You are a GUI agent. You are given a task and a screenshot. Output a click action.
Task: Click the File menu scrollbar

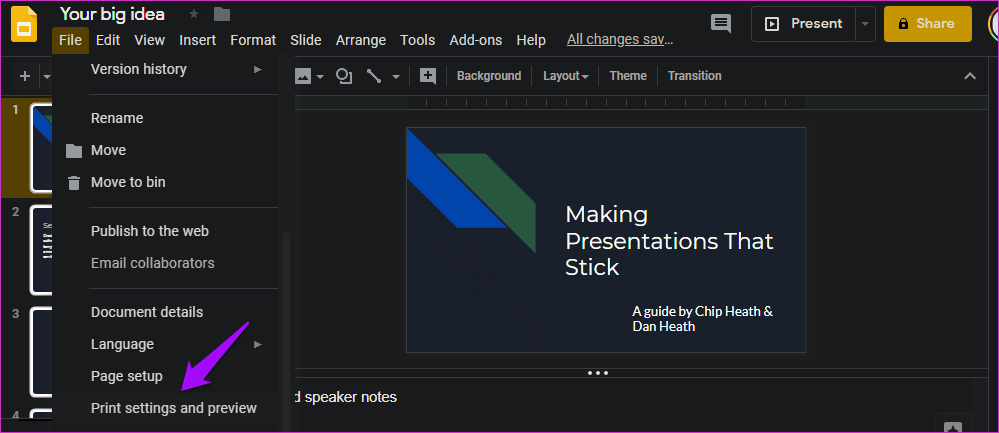(287, 331)
